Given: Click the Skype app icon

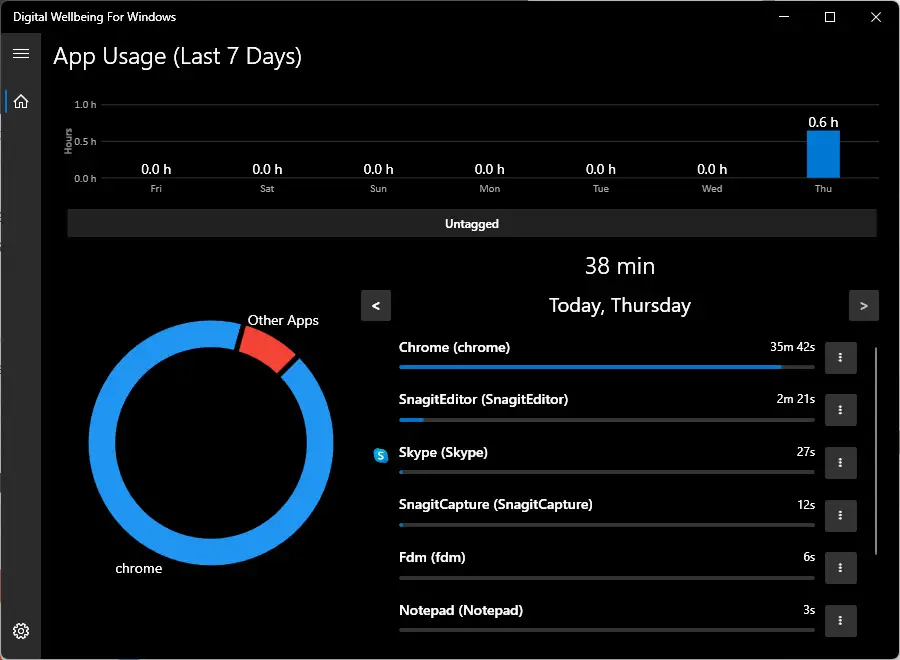Looking at the screenshot, I should pos(381,456).
